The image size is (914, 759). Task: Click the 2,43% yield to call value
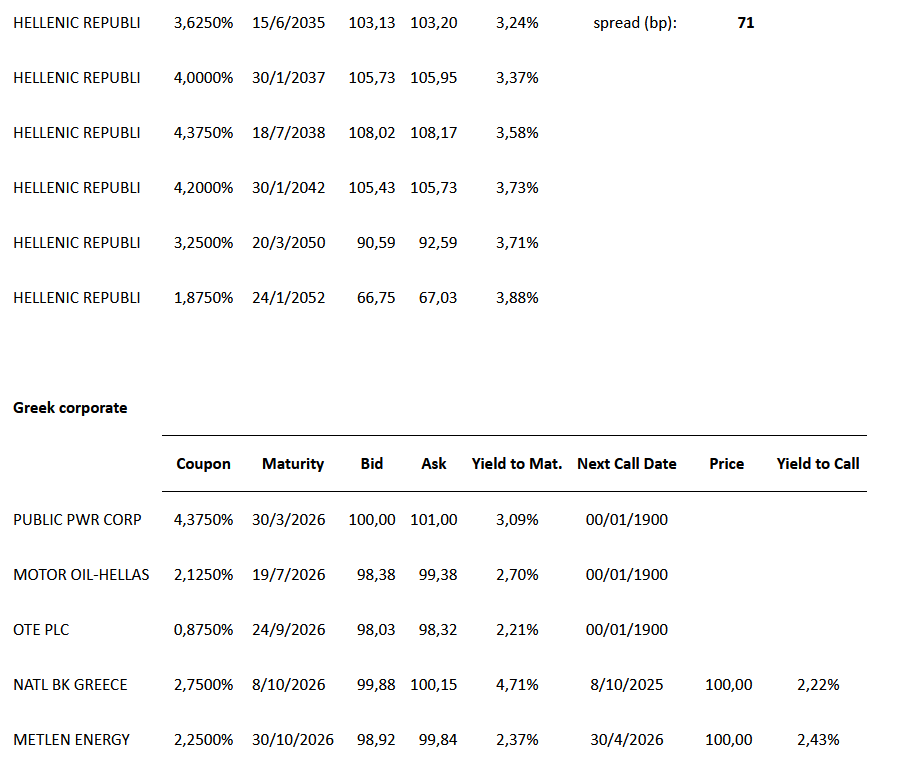click(818, 740)
